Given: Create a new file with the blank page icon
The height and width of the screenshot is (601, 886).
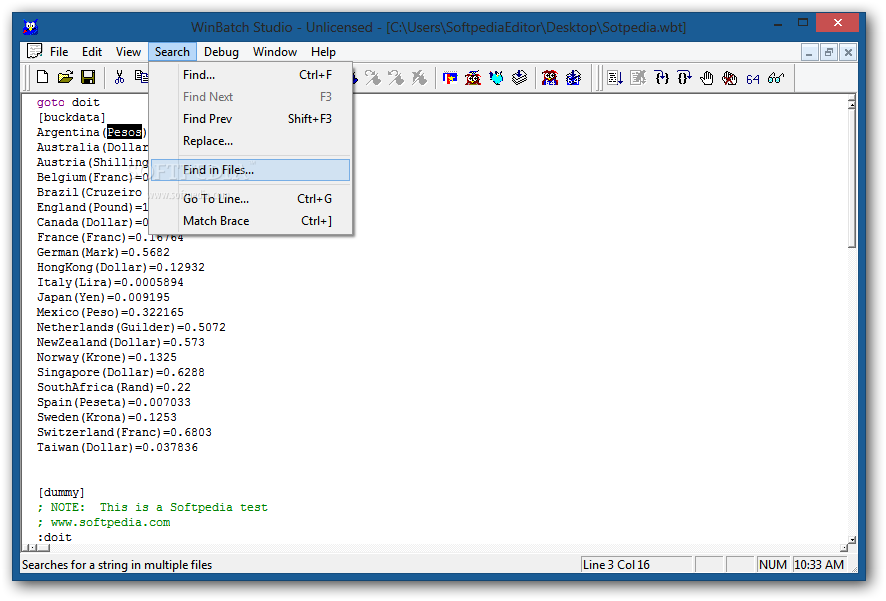Looking at the screenshot, I should pos(42,77).
